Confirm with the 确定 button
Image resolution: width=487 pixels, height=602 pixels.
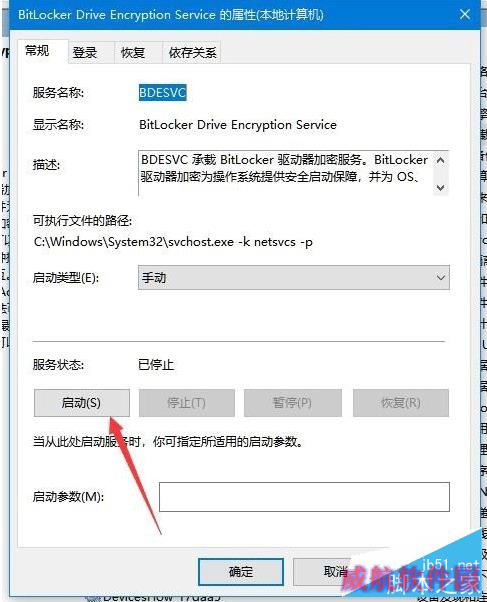[241, 572]
